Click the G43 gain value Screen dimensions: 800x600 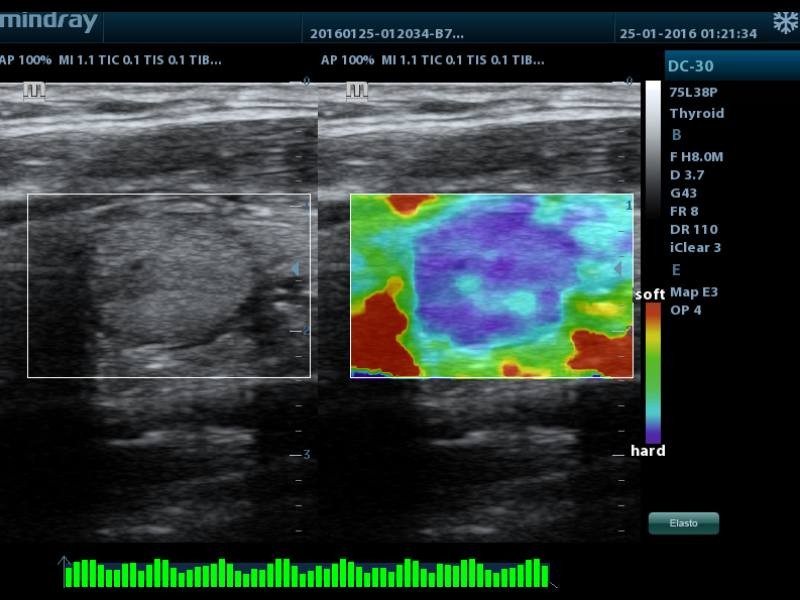click(683, 193)
